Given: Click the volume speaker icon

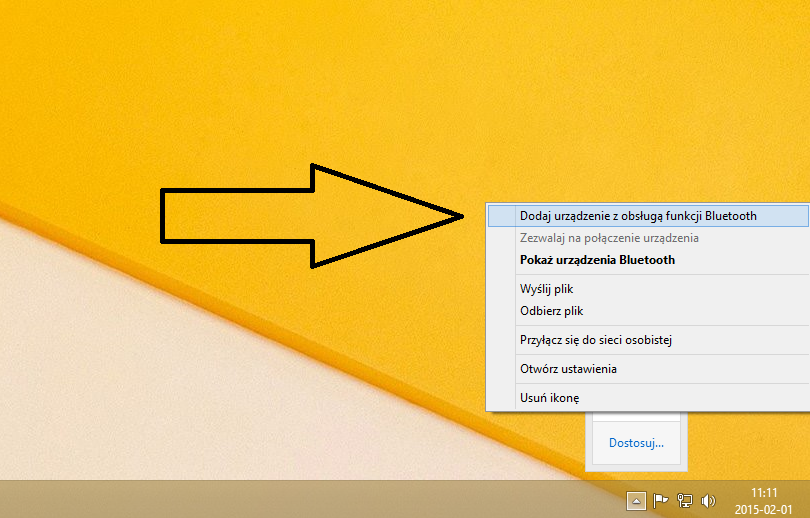Looking at the screenshot, I should [x=709, y=501].
